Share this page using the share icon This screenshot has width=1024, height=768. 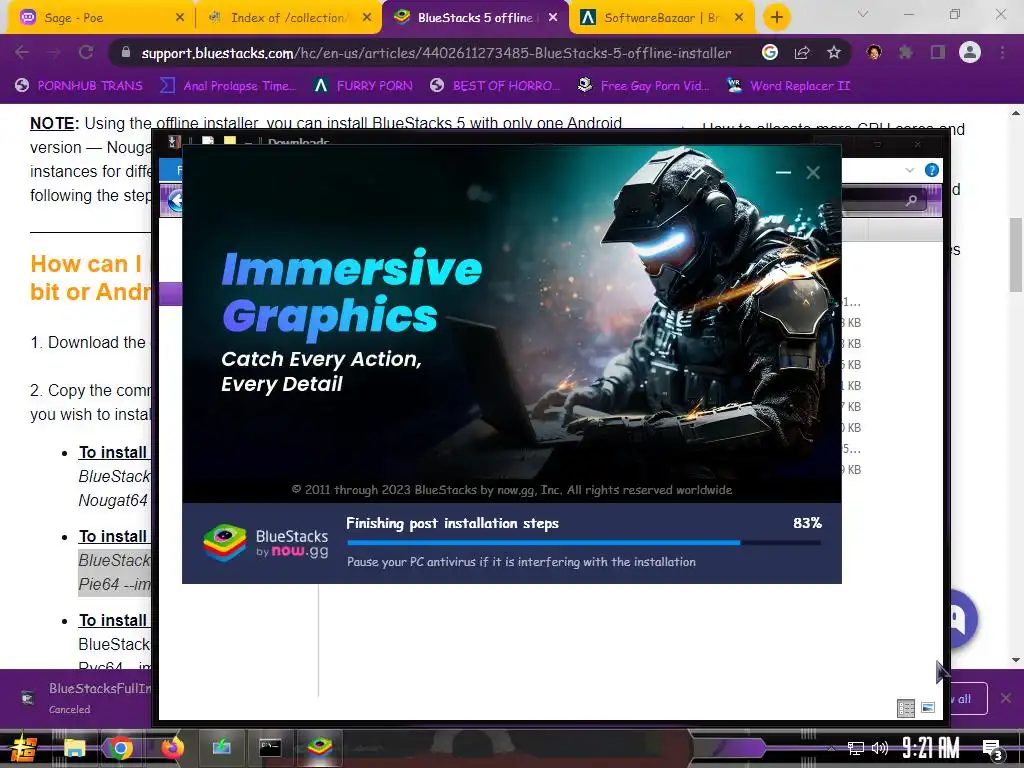pyautogui.click(x=802, y=53)
